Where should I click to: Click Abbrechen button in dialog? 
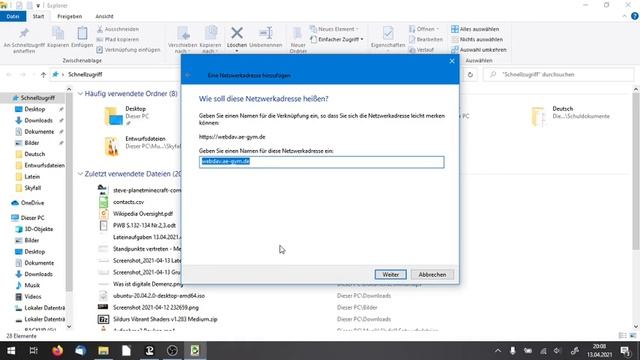click(x=432, y=275)
